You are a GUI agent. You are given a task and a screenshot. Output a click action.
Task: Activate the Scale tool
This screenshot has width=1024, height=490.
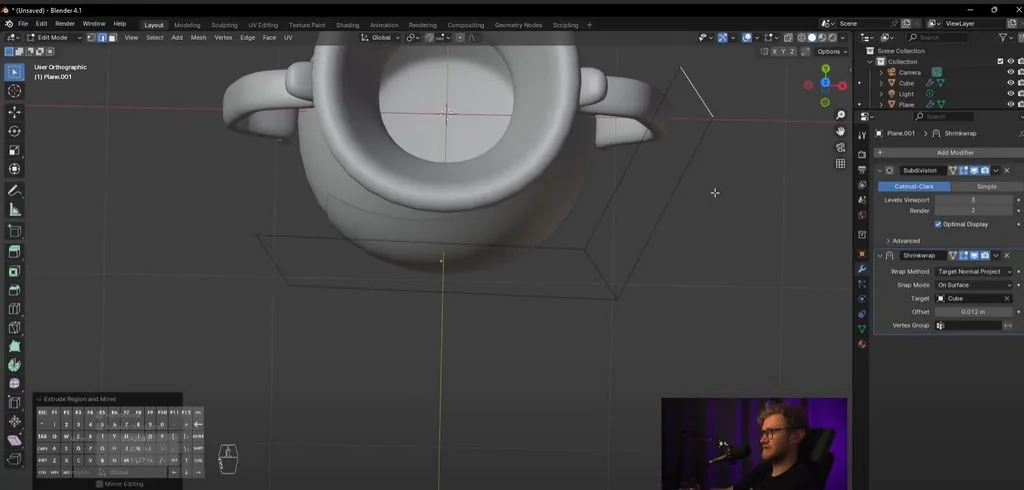click(14, 150)
